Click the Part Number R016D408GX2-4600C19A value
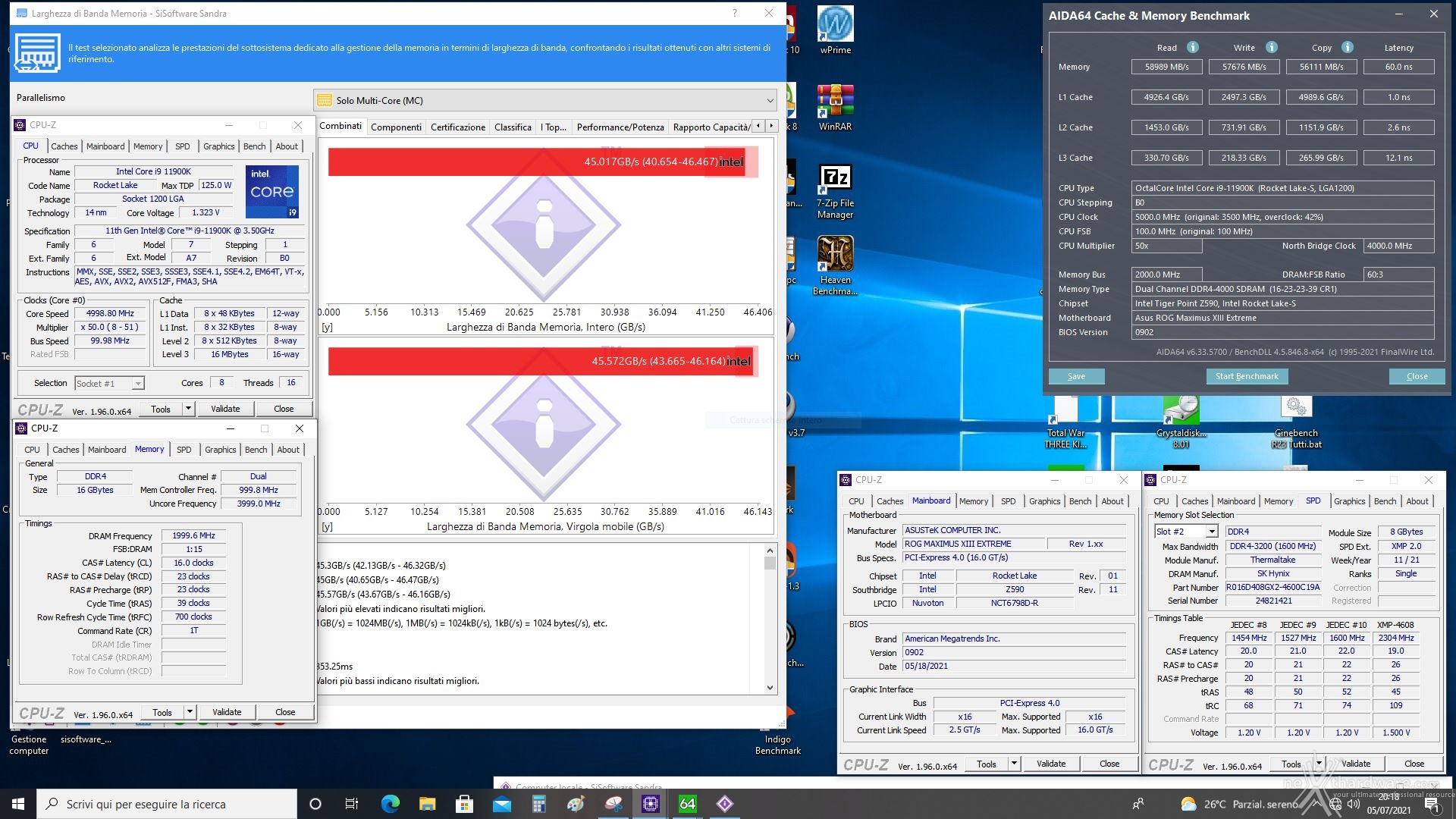This screenshot has width=1456, height=819. coord(1273,587)
